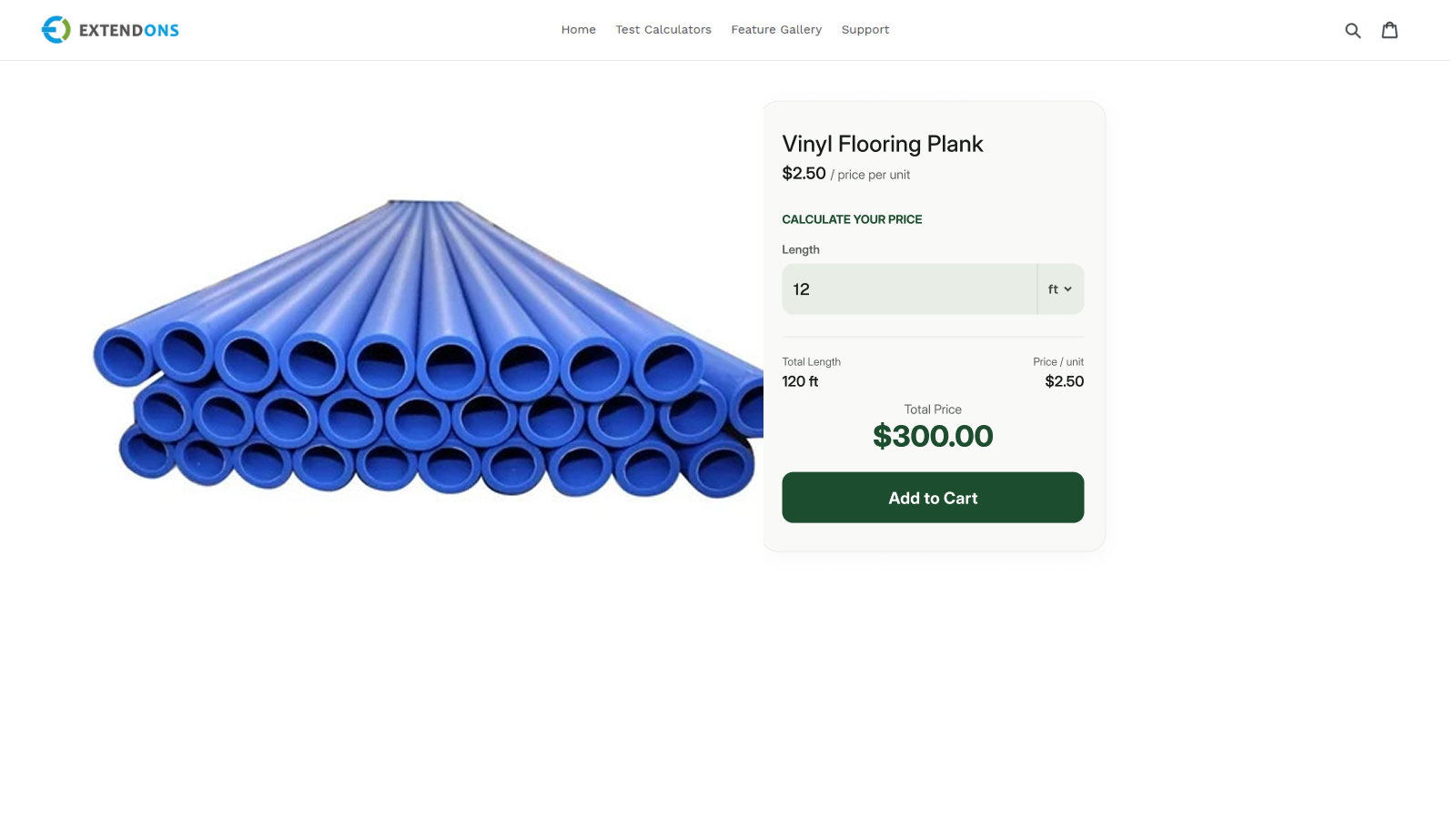Go to the Home menu item
Viewport: 1456px width, 819px height.
(579, 30)
